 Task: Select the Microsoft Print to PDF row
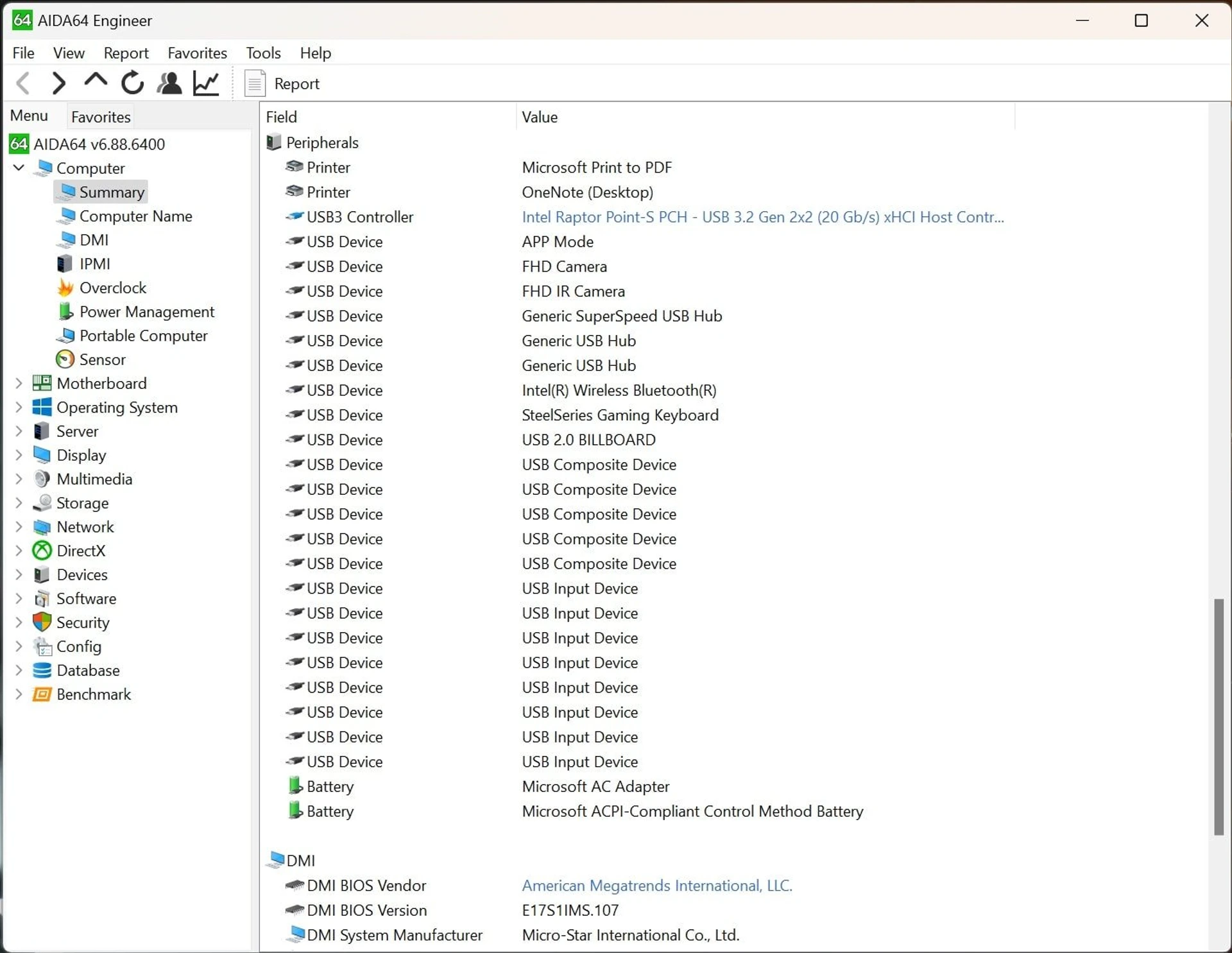click(x=597, y=167)
